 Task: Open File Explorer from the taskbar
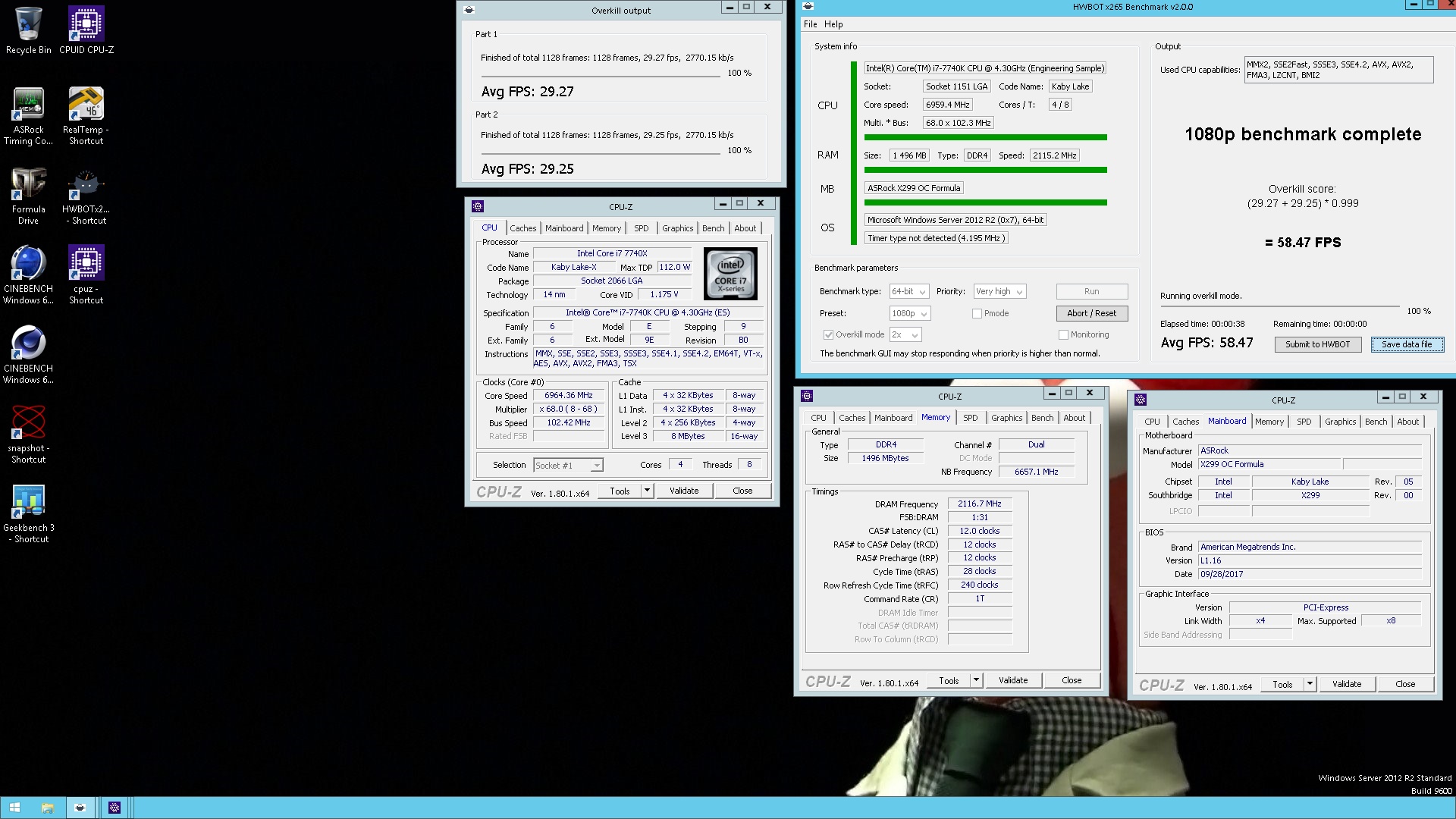(47, 808)
